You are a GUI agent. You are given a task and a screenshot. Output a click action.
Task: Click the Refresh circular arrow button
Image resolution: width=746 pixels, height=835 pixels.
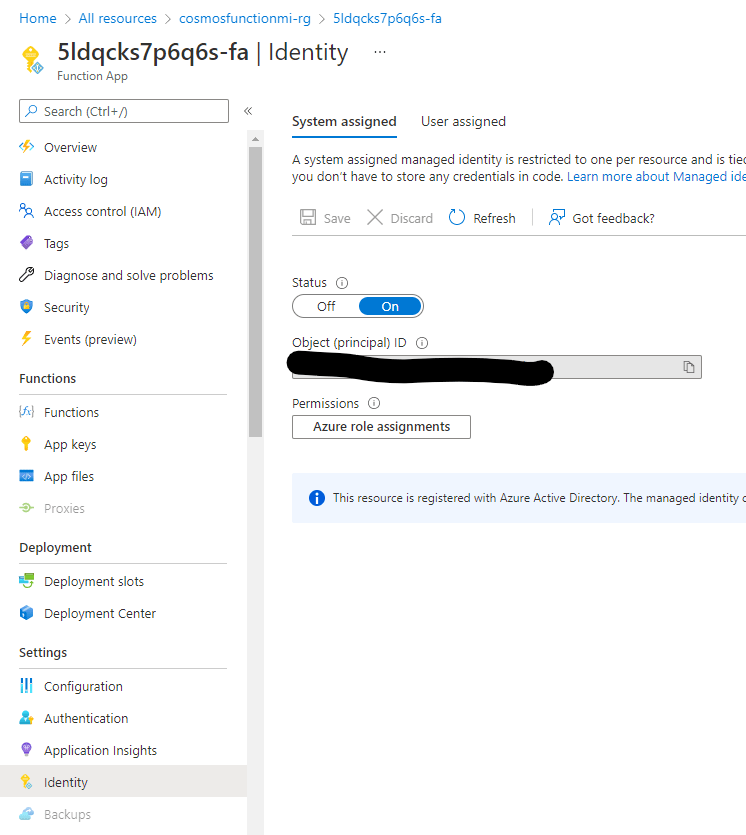(482, 218)
